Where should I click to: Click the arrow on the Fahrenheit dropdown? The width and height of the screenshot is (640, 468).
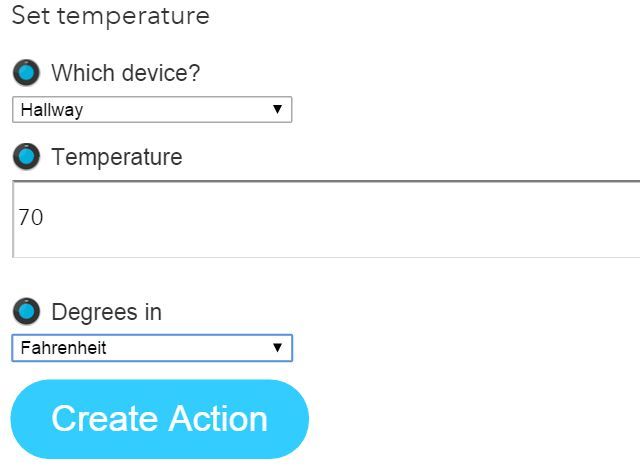click(277, 348)
